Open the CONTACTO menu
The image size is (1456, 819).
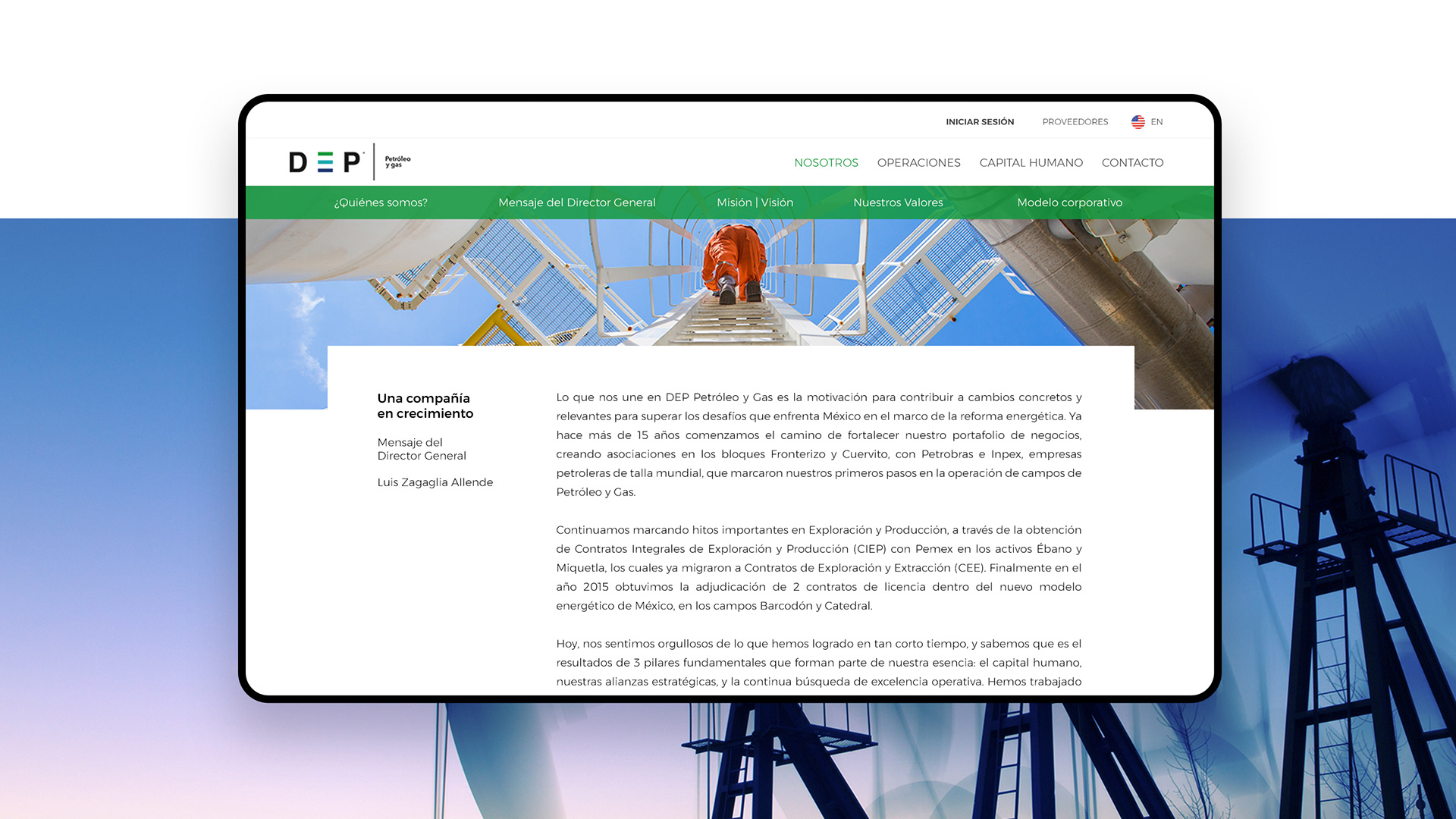click(1132, 162)
